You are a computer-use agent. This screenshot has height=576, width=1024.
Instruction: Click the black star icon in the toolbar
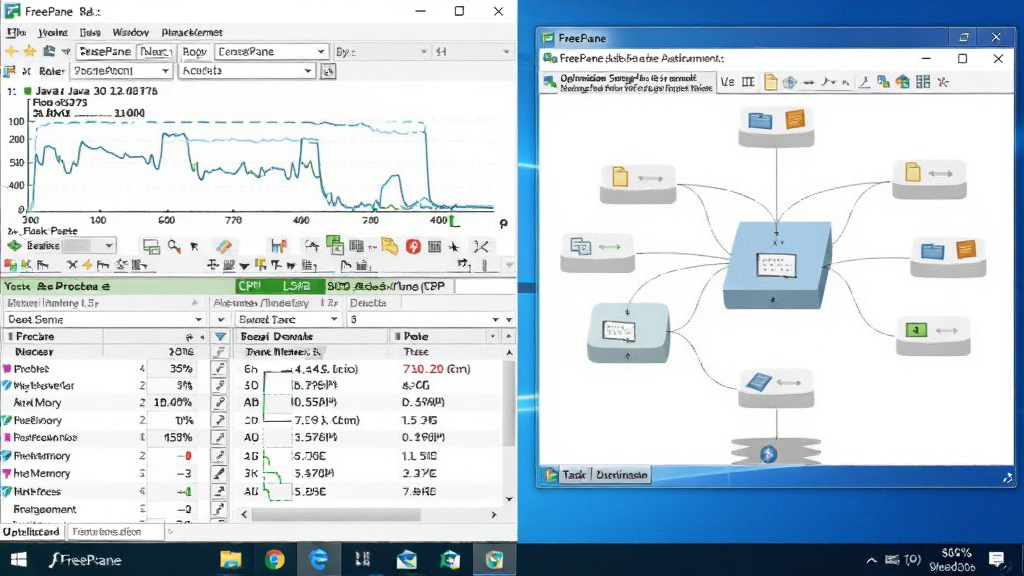(454, 247)
